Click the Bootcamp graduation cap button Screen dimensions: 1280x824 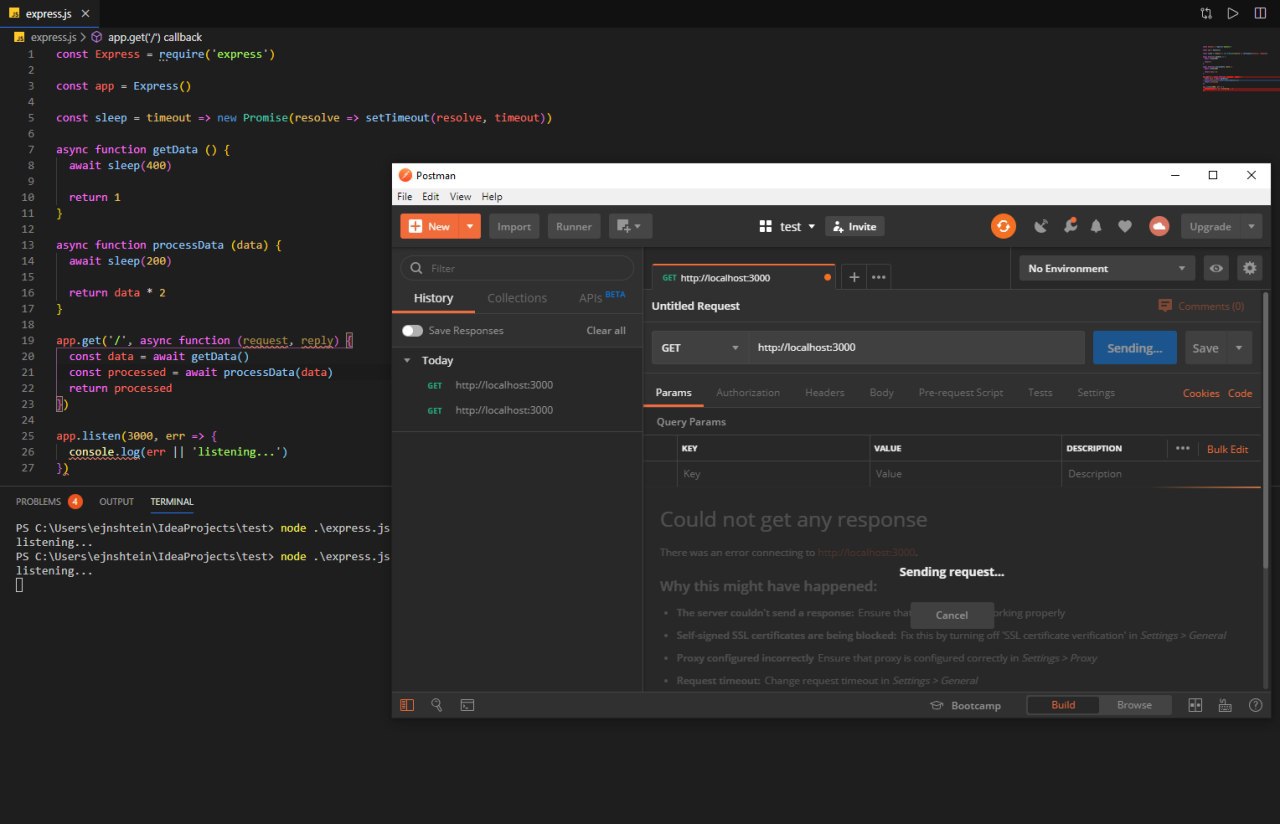[965, 705]
